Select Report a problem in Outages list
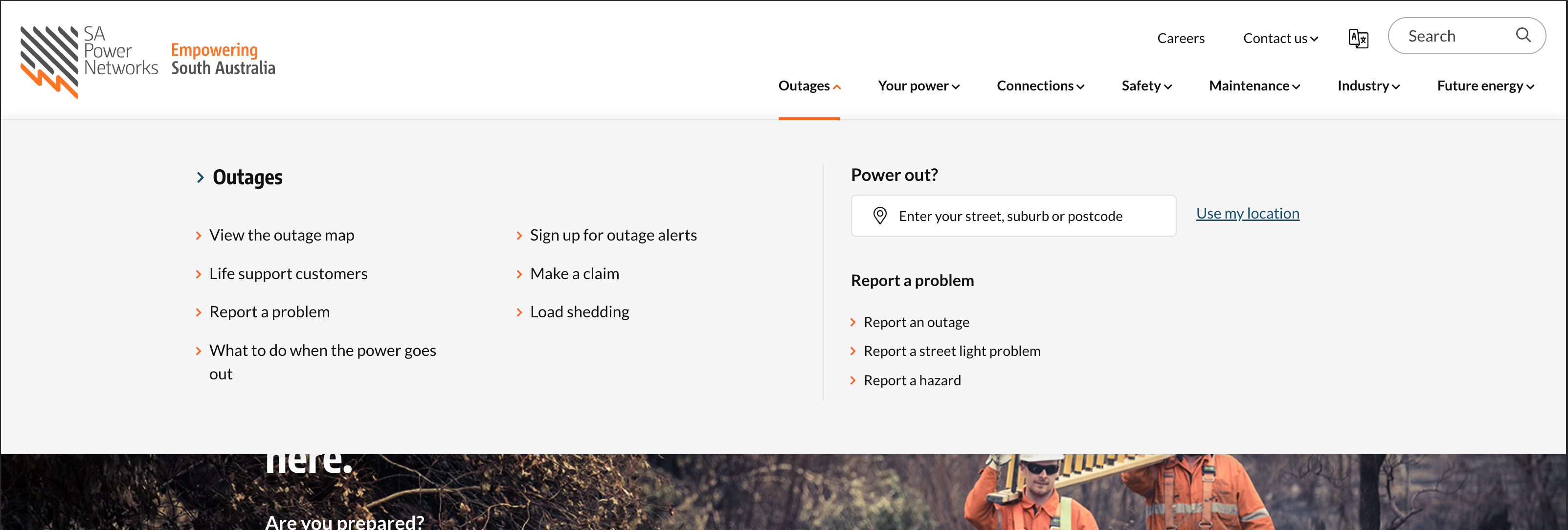1568x530 pixels. (x=269, y=311)
